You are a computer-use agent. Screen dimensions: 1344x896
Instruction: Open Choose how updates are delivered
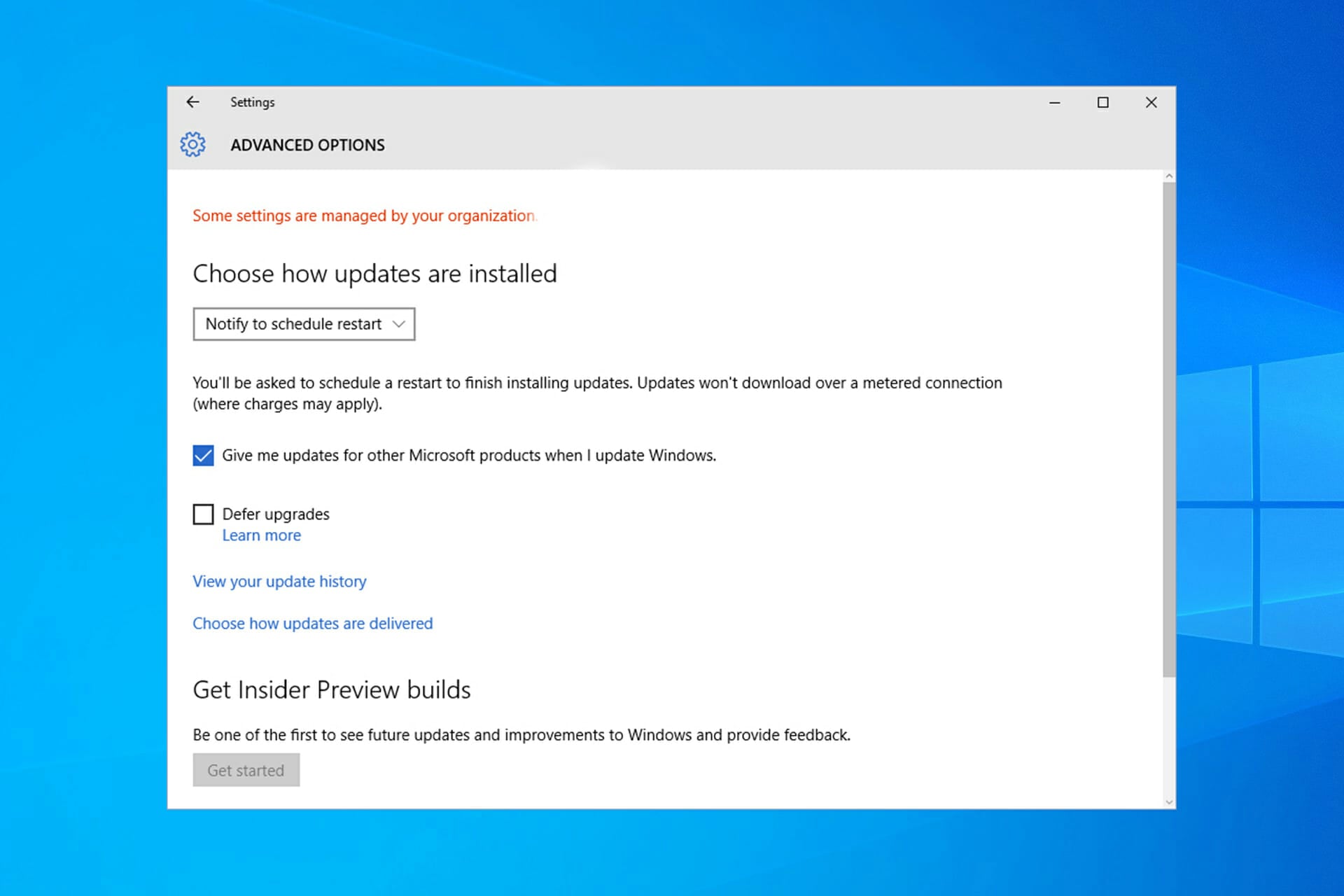[x=312, y=624]
